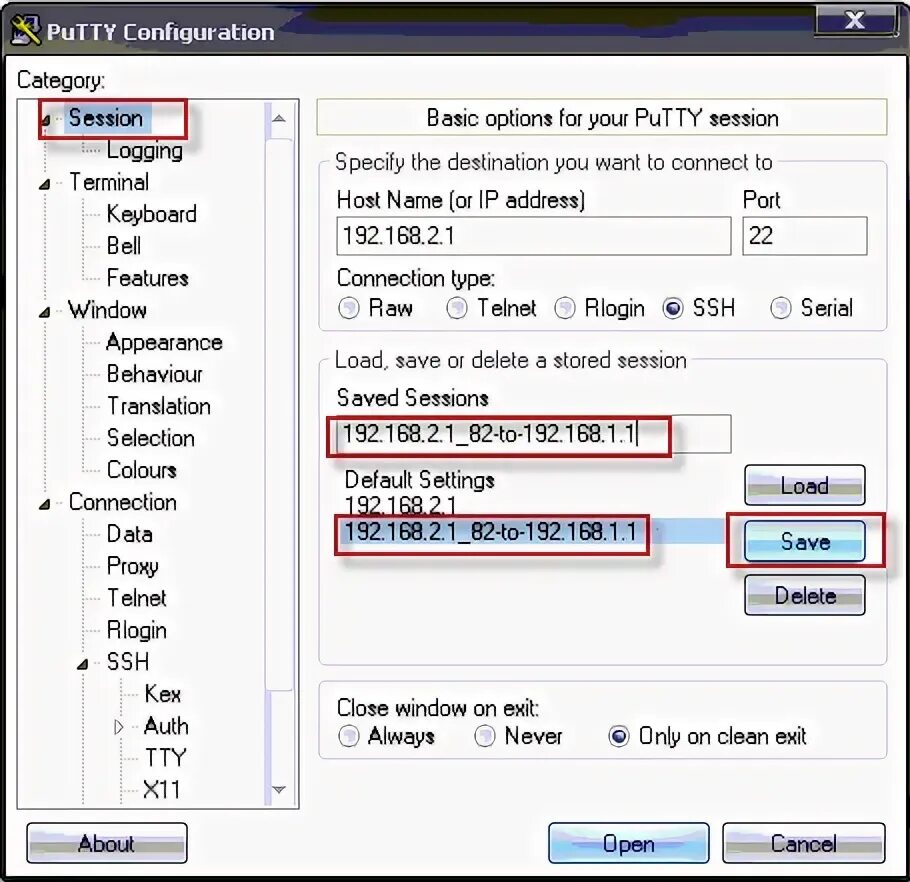Collapse the Terminal tree node
This screenshot has width=910, height=882.
tap(45, 185)
